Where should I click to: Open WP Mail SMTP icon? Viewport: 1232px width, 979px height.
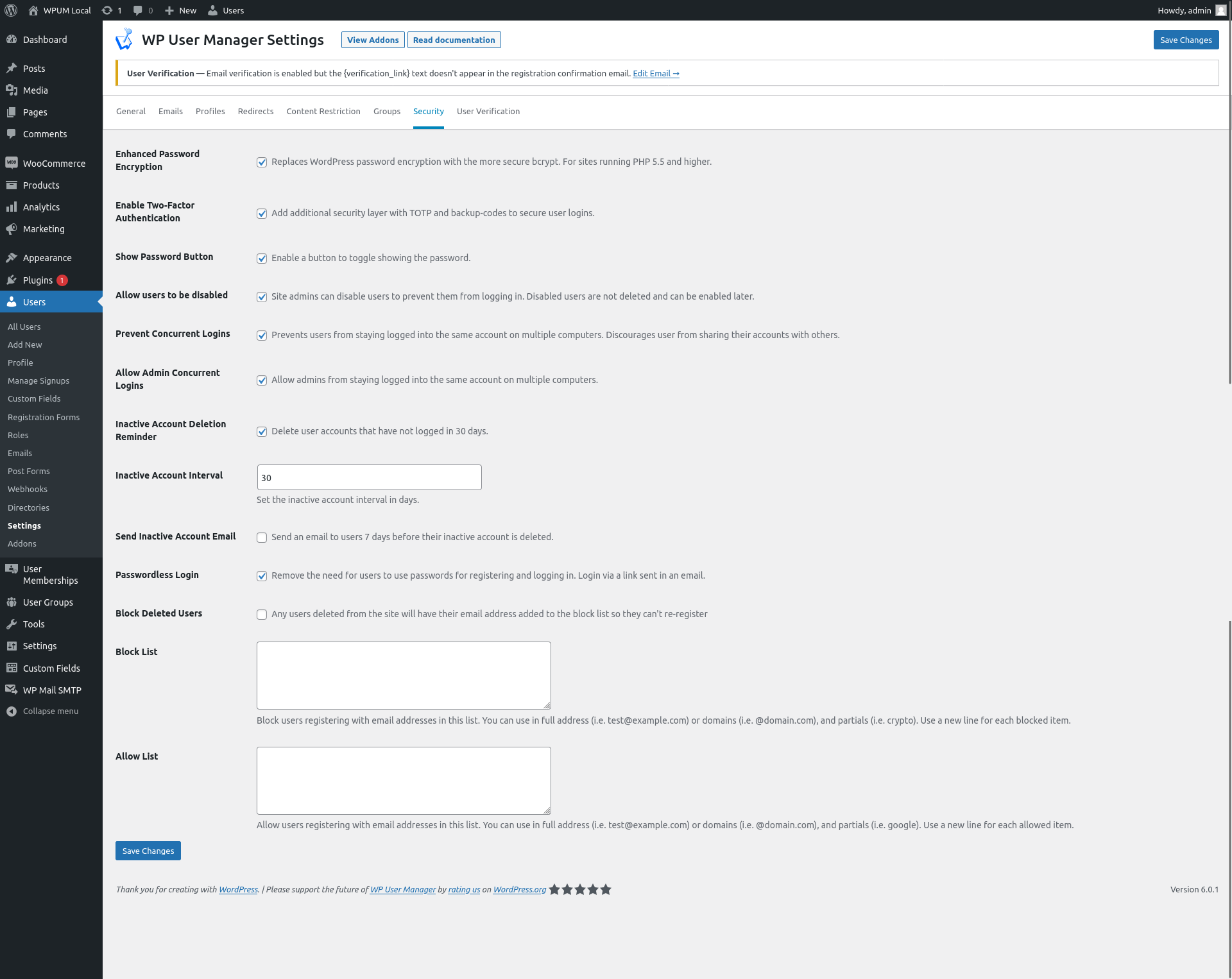tap(12, 690)
